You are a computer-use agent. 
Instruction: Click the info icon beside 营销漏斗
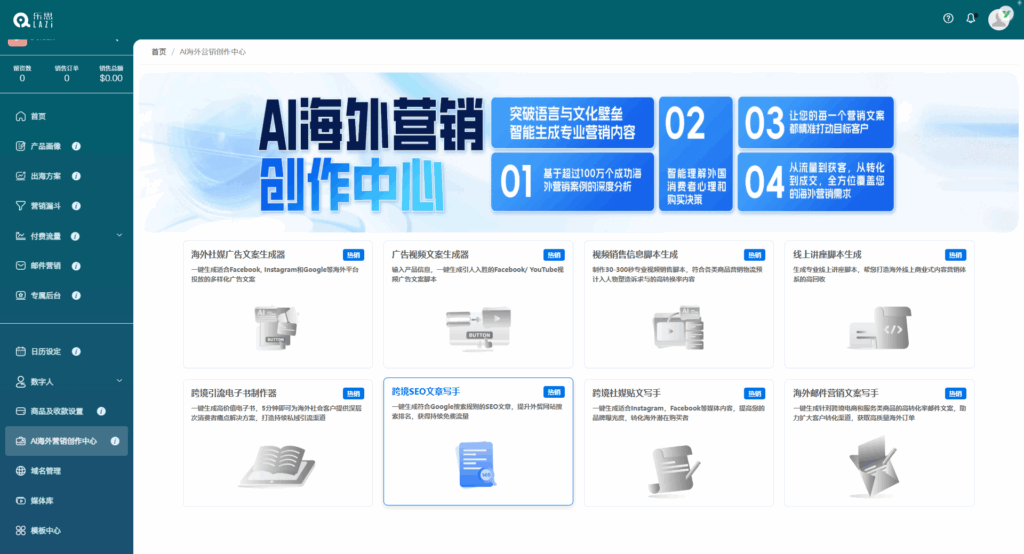click(x=77, y=206)
